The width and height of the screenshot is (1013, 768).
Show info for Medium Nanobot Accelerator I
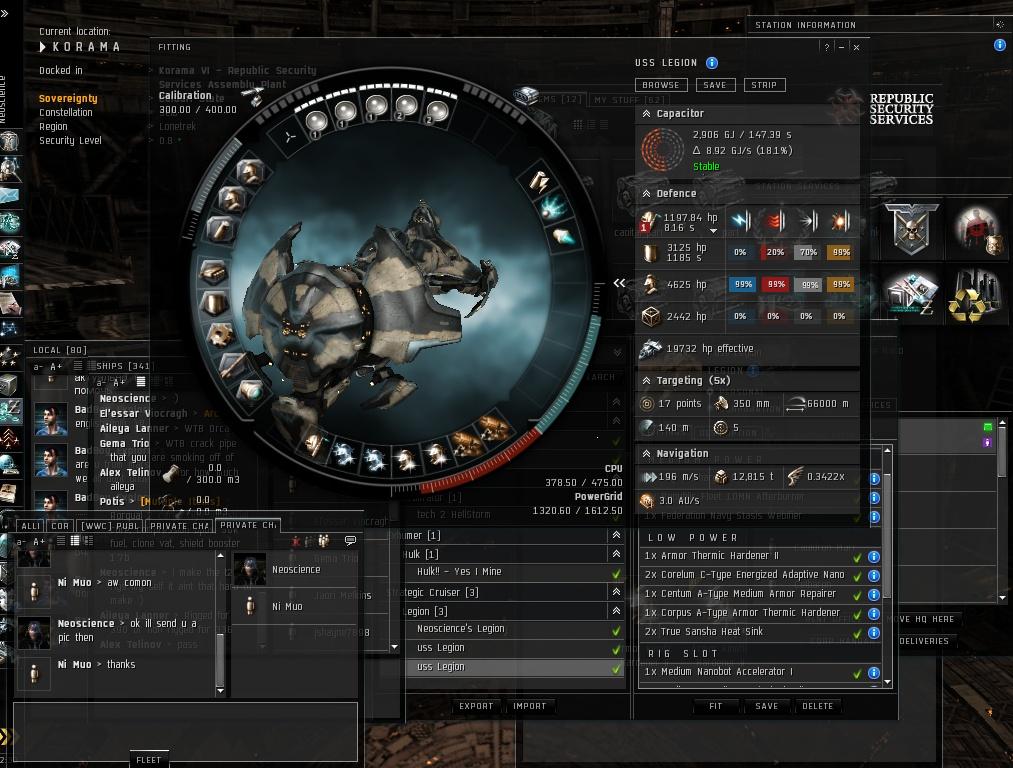873,672
